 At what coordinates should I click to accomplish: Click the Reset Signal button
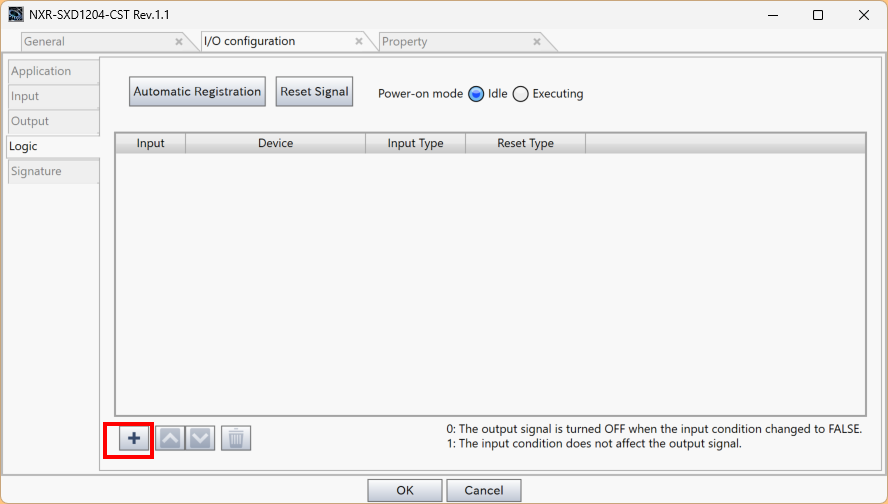point(314,92)
